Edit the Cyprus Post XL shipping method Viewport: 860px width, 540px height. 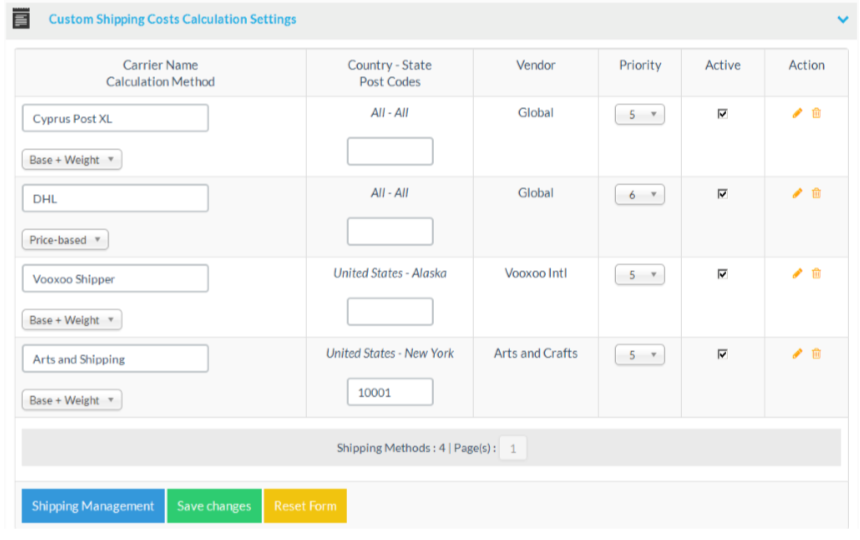(x=797, y=113)
